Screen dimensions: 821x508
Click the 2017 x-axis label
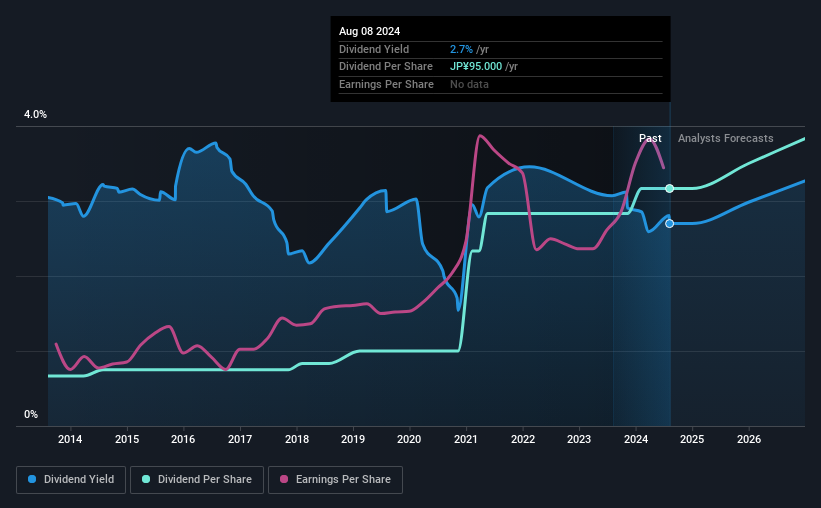pos(240,439)
